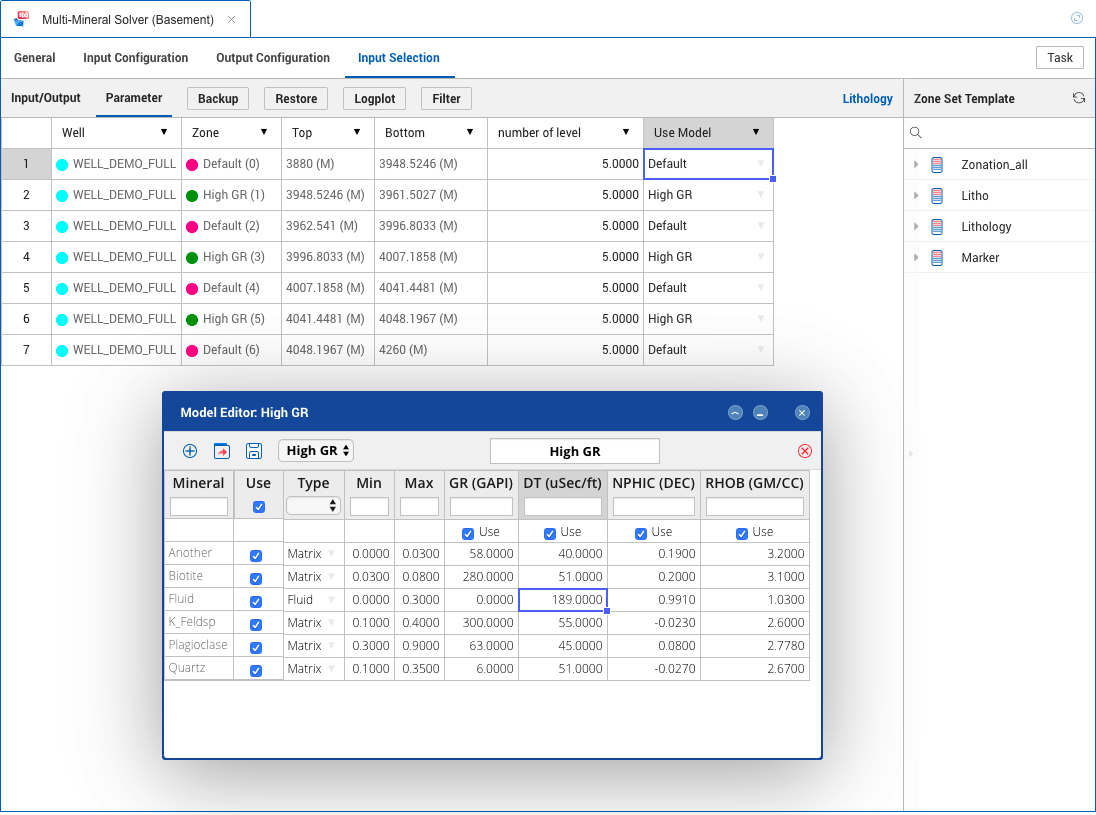Click red delete icon in Model Editor toolbar

(x=805, y=451)
